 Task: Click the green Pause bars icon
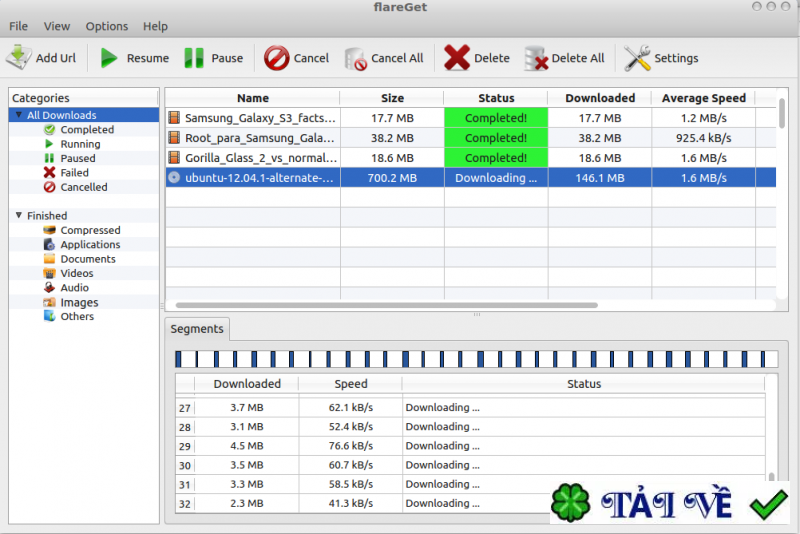[194, 58]
